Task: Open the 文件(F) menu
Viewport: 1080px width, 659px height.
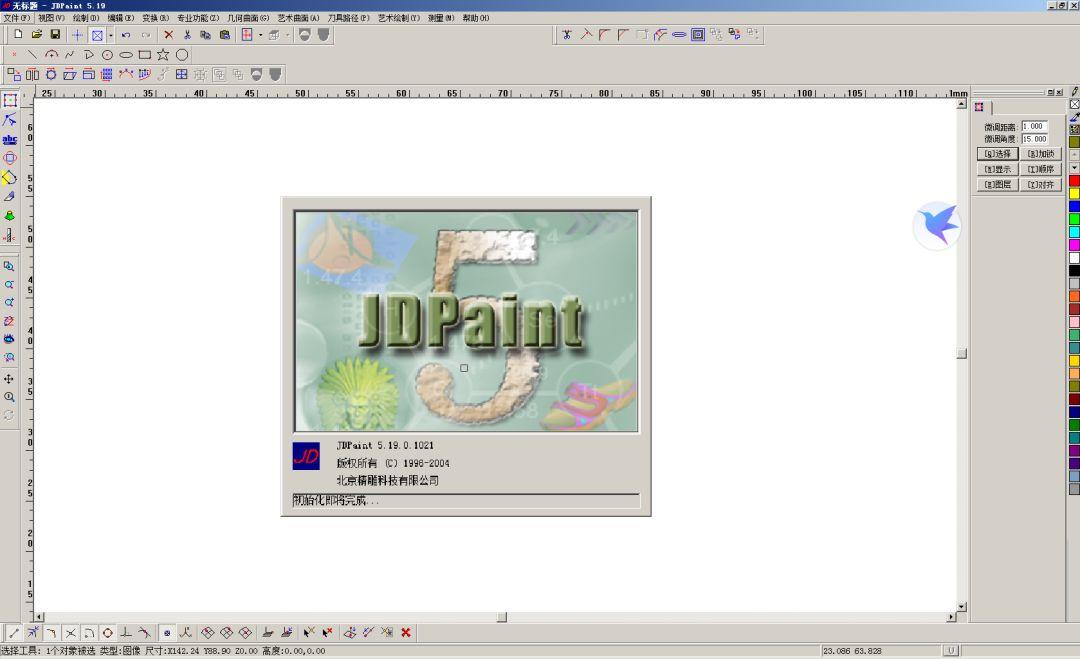Action: pos(16,18)
